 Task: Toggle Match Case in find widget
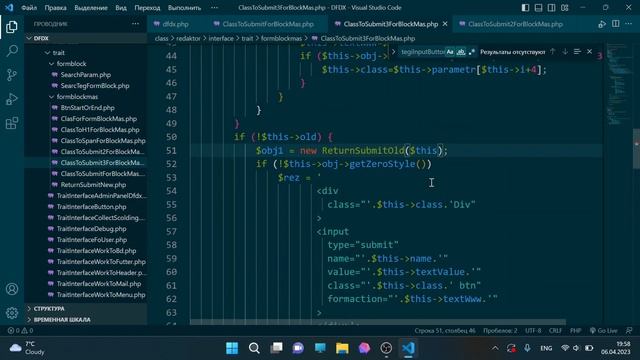point(450,52)
